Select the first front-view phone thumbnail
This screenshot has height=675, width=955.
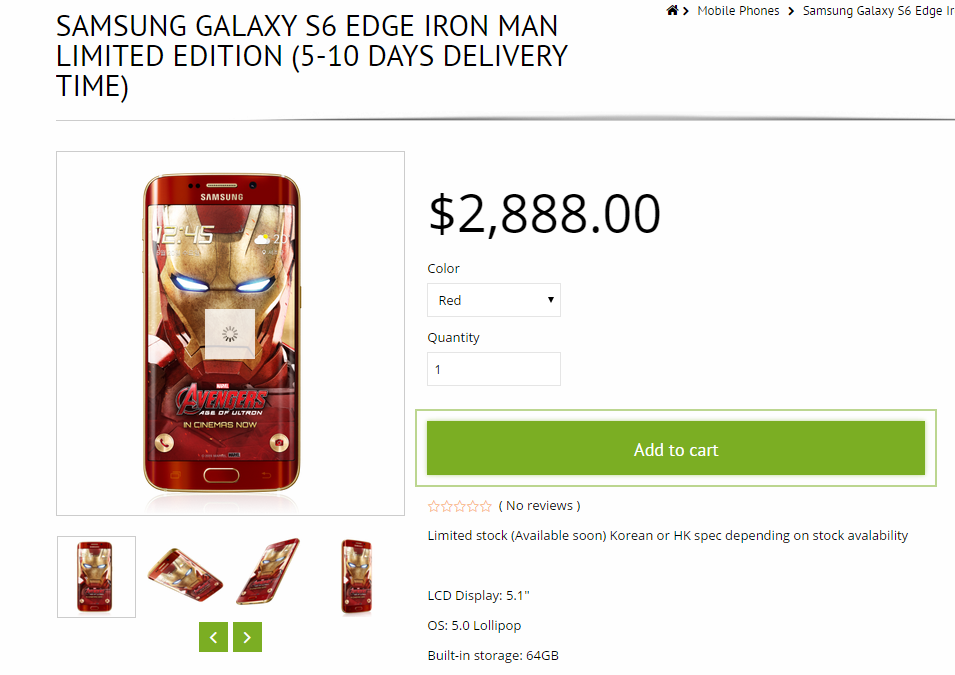point(96,577)
